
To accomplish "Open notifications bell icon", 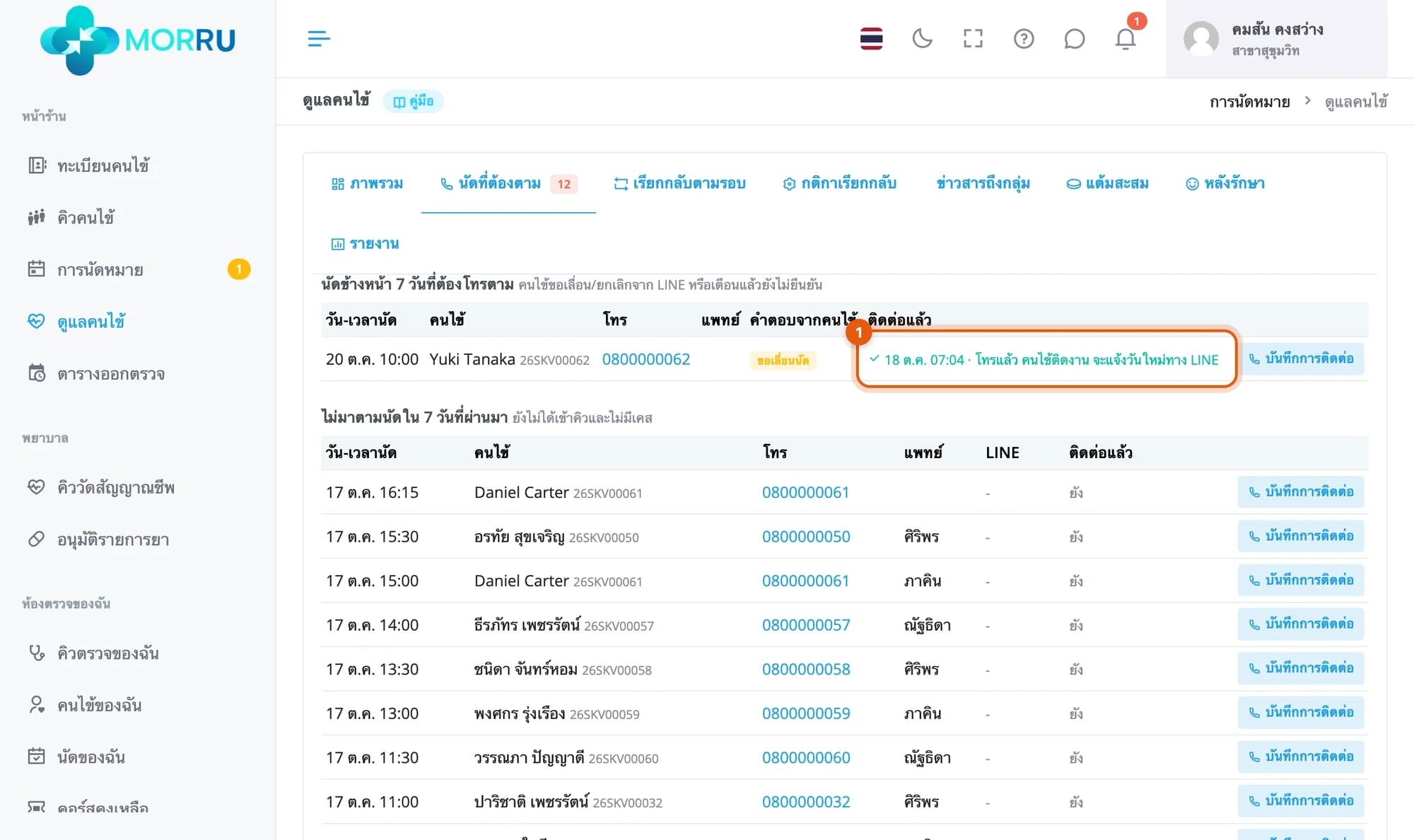I will click(1126, 38).
